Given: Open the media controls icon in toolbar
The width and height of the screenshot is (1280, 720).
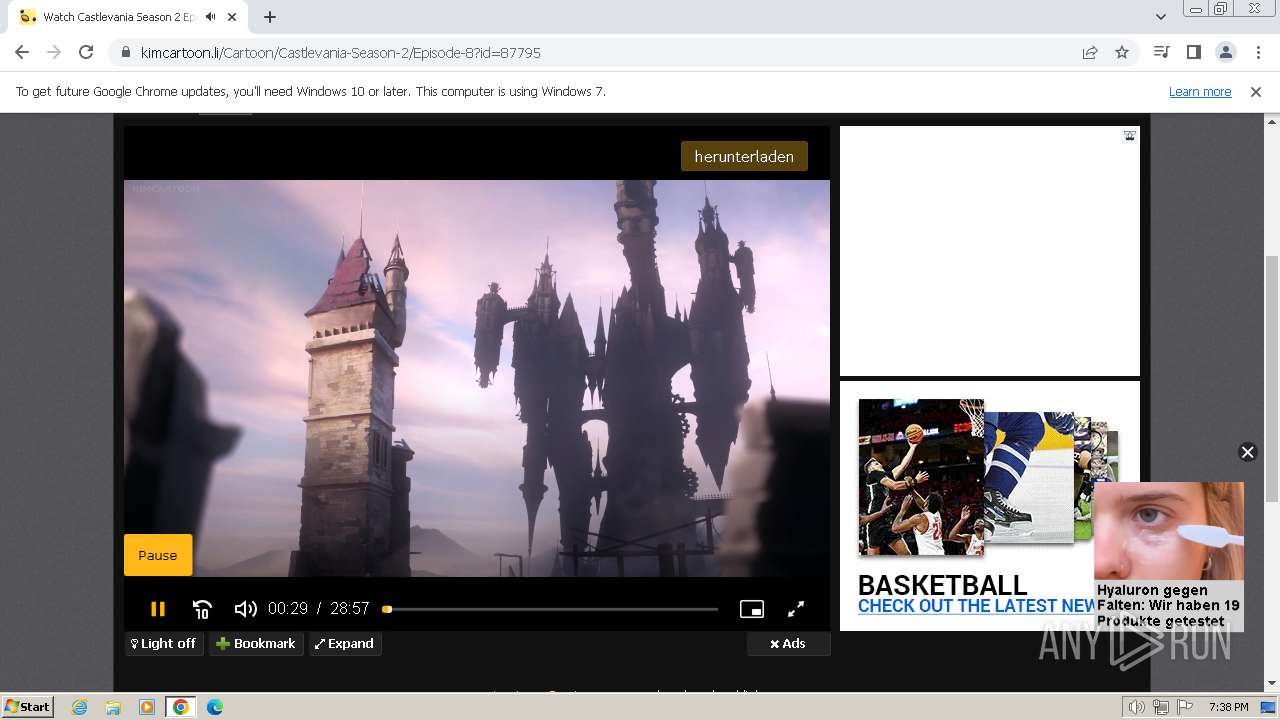Looking at the screenshot, I should [x=1161, y=52].
